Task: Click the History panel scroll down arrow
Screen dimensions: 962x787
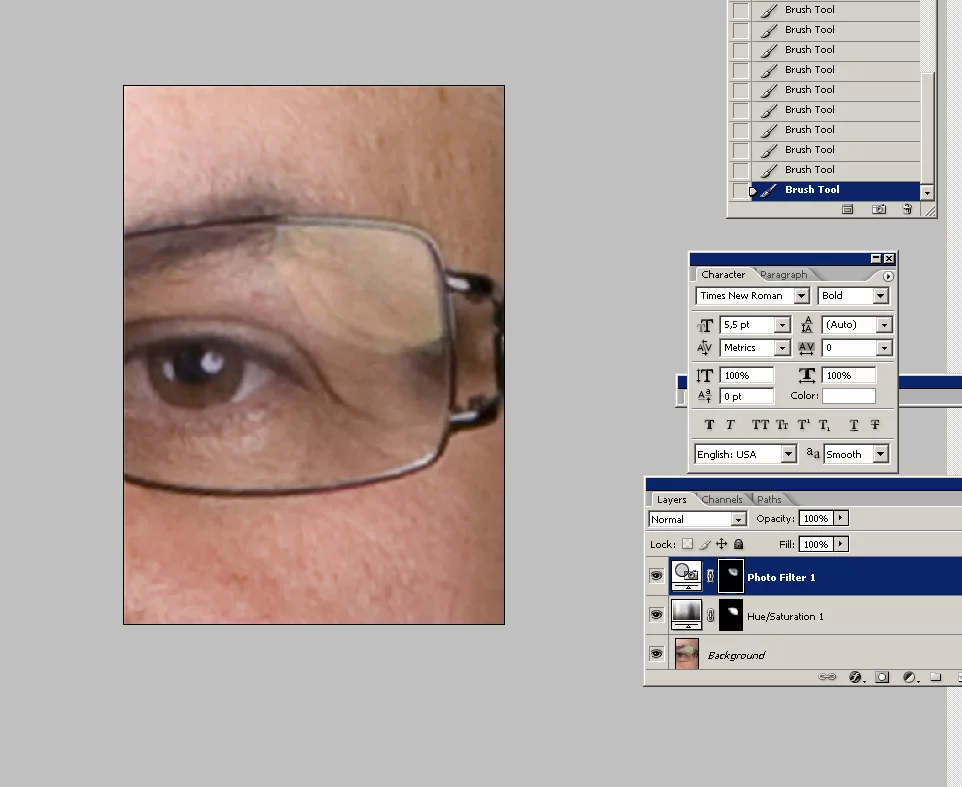Action: coord(927,193)
